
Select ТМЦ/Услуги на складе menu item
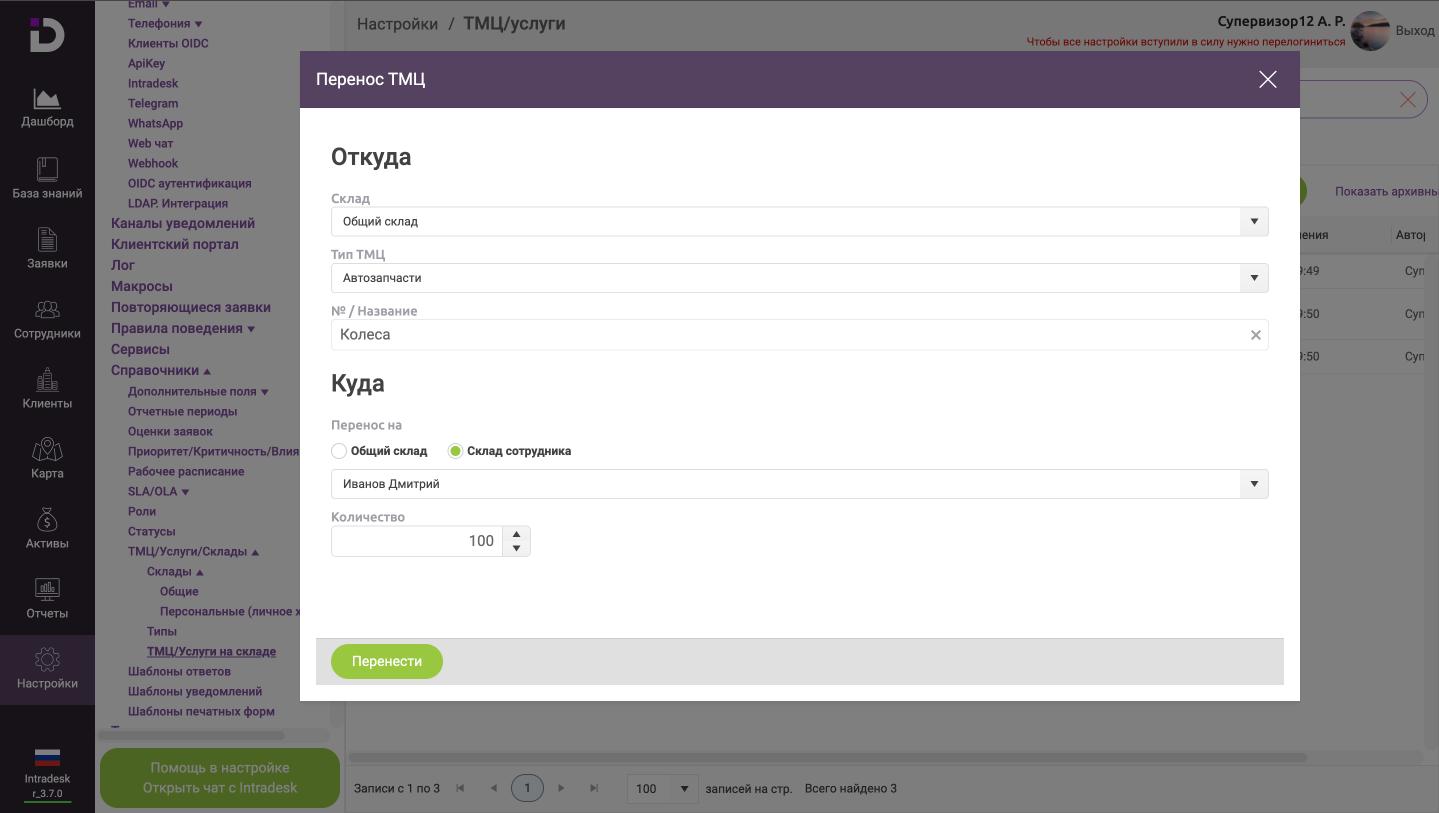[211, 651]
